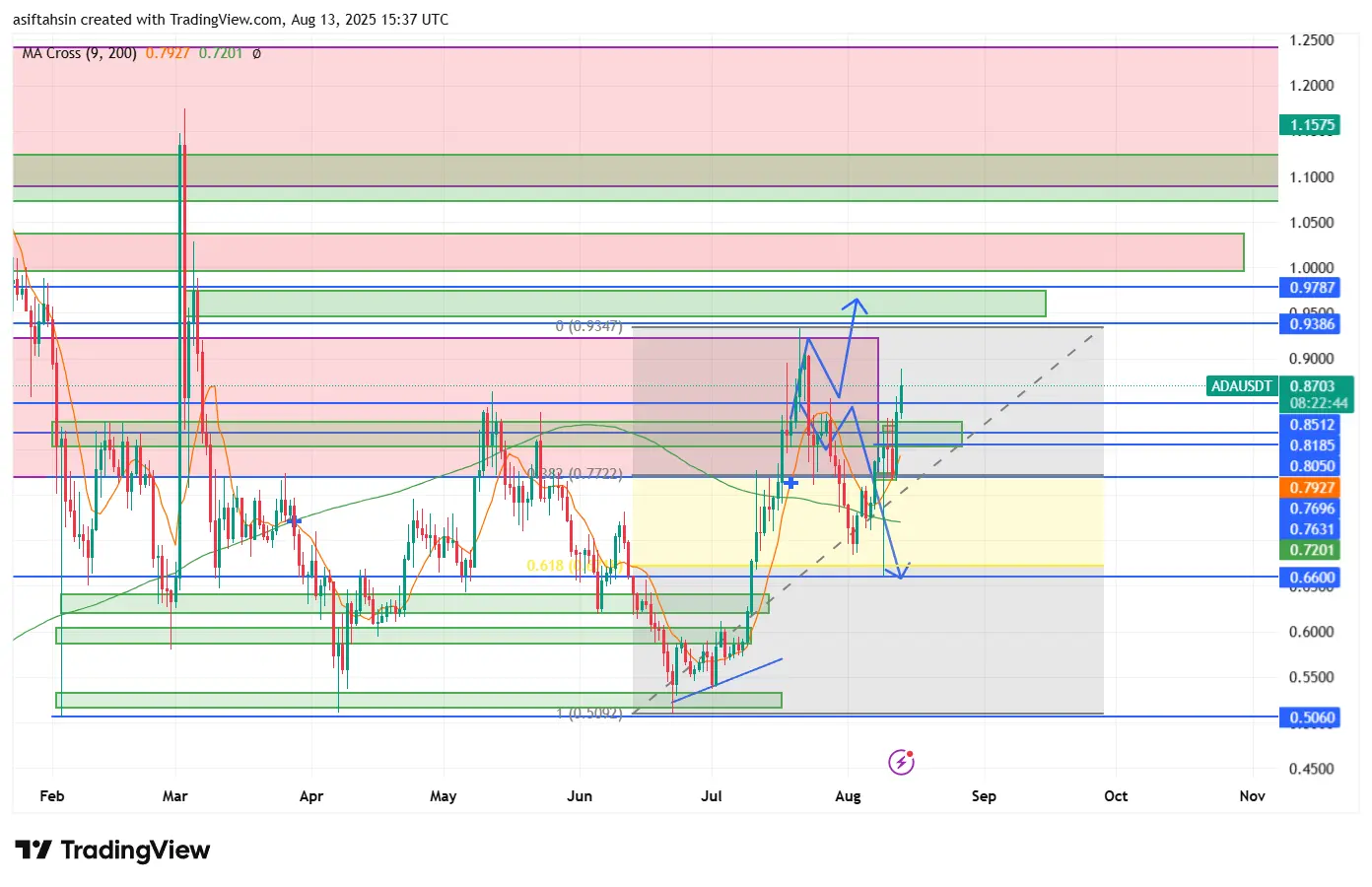Click the 0.9000 price scale value

click(1311, 359)
